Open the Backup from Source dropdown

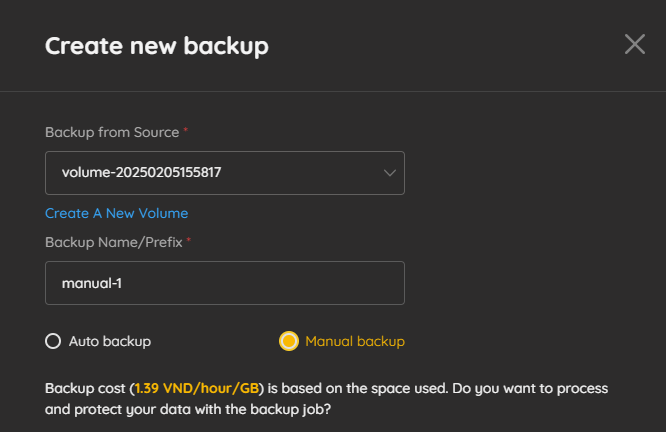click(x=225, y=173)
